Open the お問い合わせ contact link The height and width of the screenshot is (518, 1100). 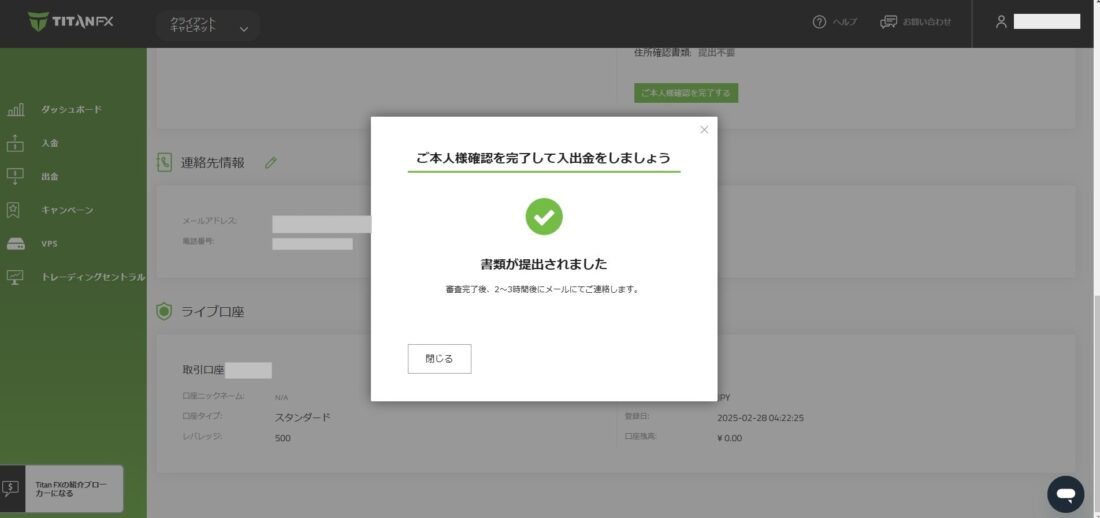[x=916, y=22]
